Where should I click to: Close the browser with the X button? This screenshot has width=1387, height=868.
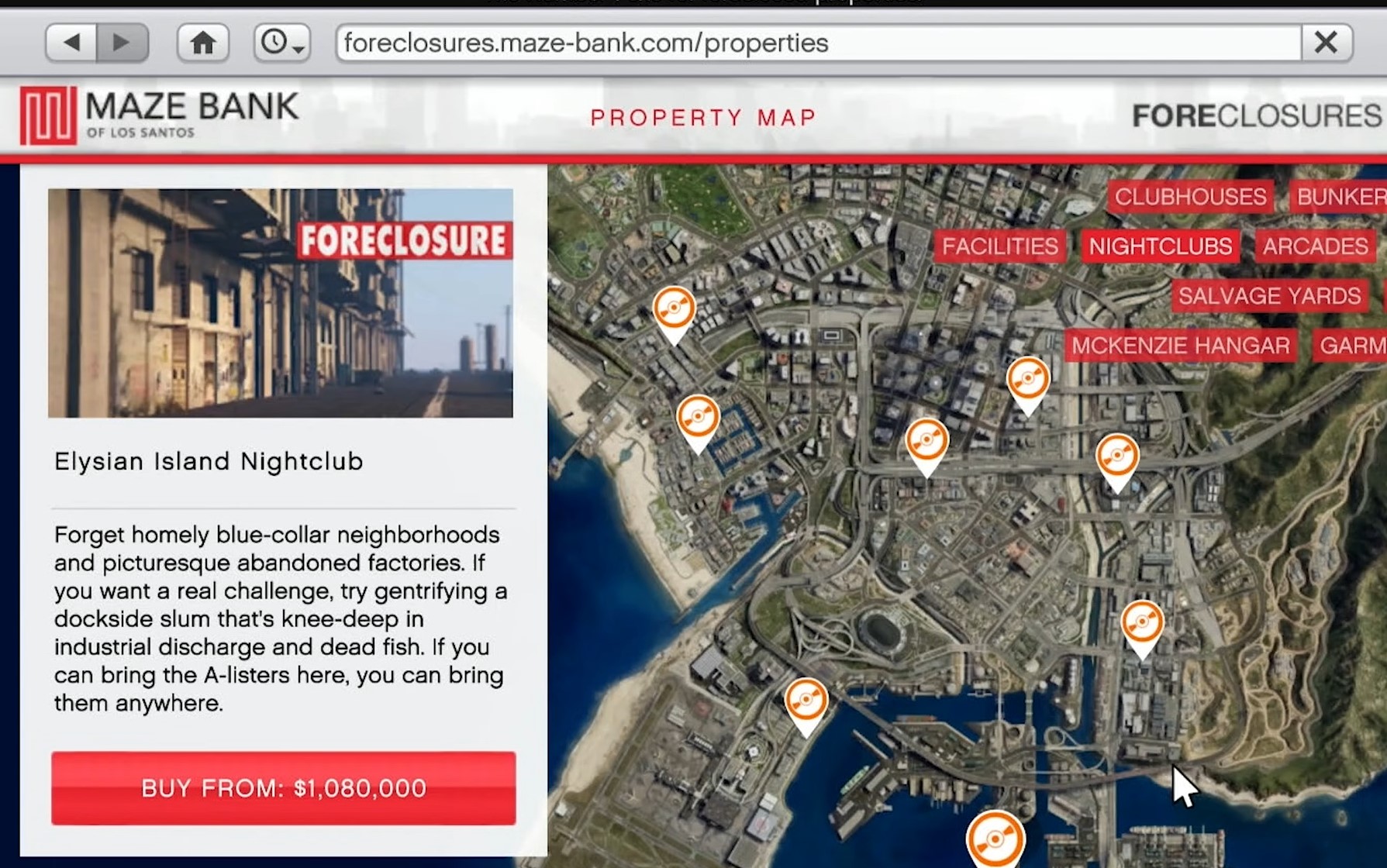pos(1326,43)
